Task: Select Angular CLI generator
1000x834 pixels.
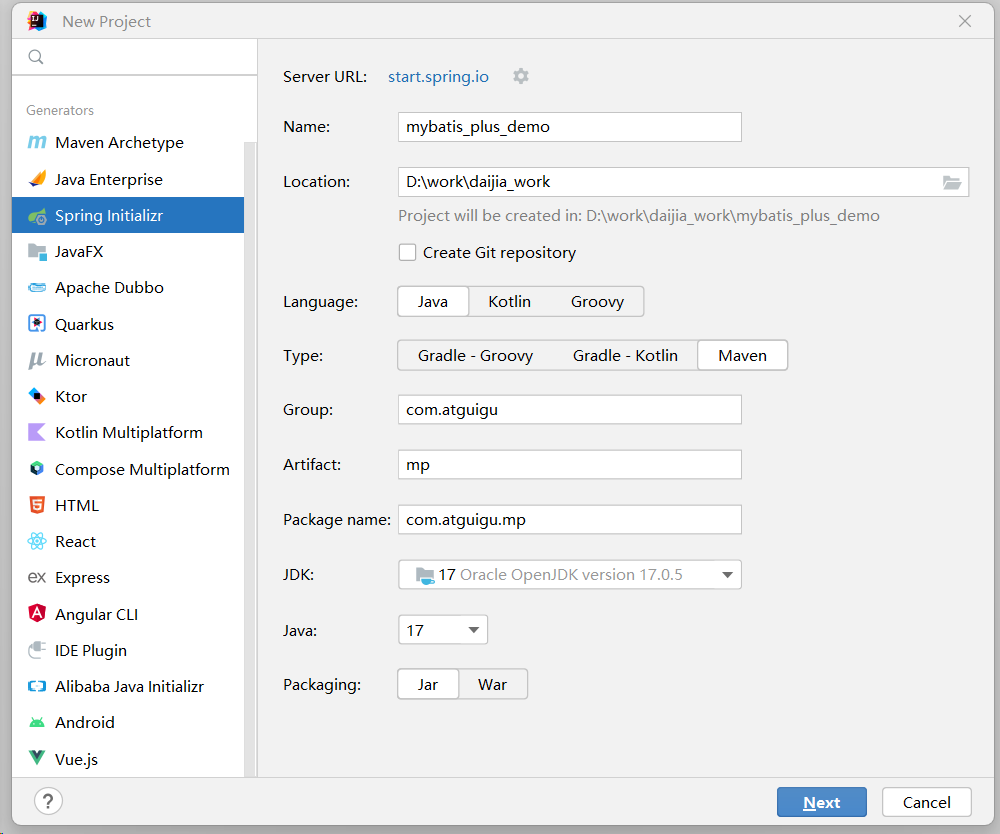Action: [128, 614]
